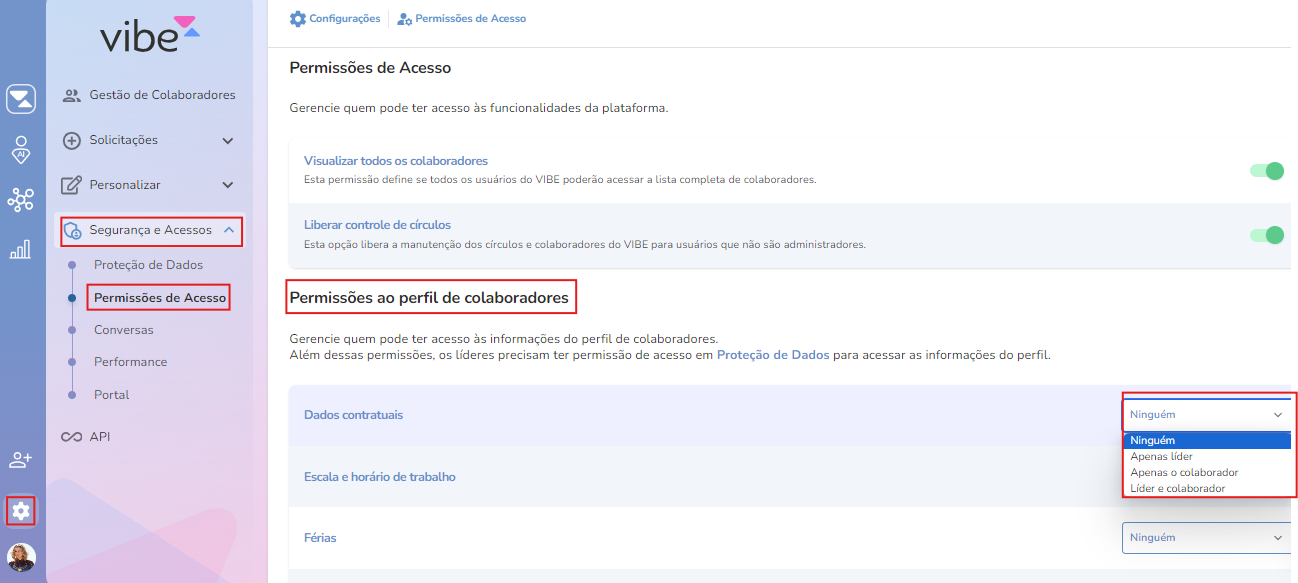Open the Dados contratuais dropdown

pos(1206,414)
